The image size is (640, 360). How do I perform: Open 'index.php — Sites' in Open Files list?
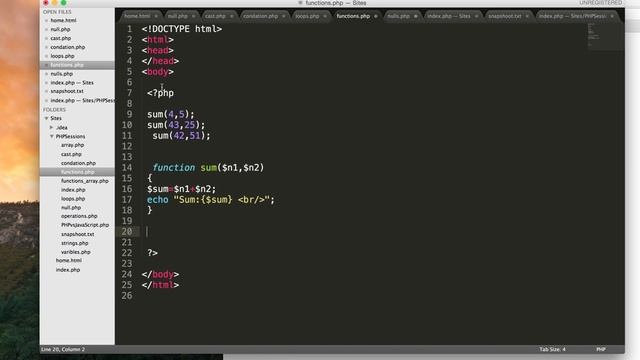tap(72, 83)
